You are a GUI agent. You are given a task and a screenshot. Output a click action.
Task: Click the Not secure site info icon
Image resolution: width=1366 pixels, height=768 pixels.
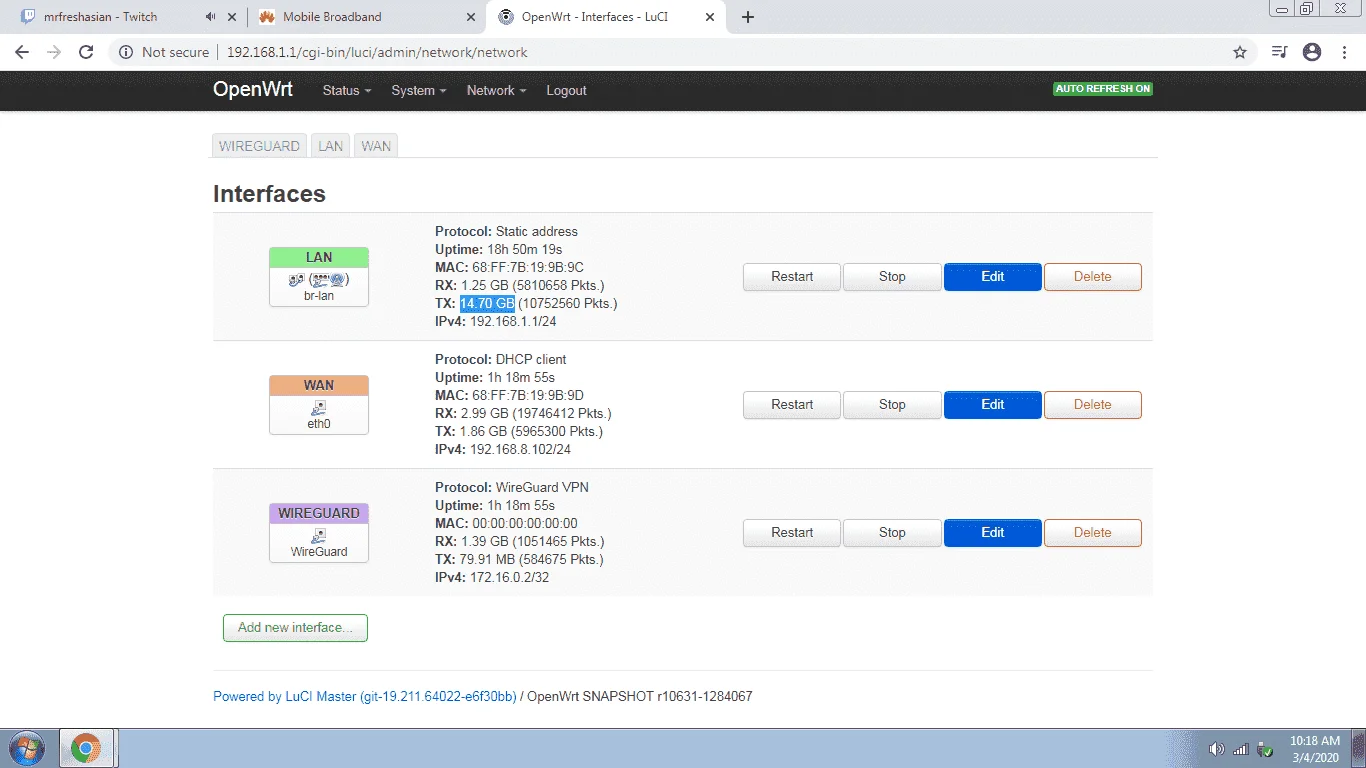tap(126, 52)
